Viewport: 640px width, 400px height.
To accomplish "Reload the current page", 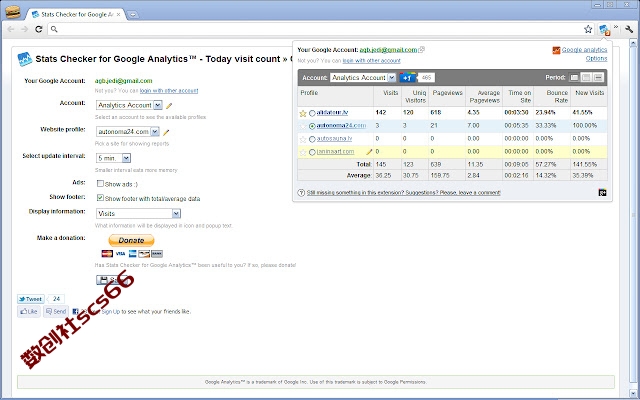I will pyautogui.click(x=39, y=29).
